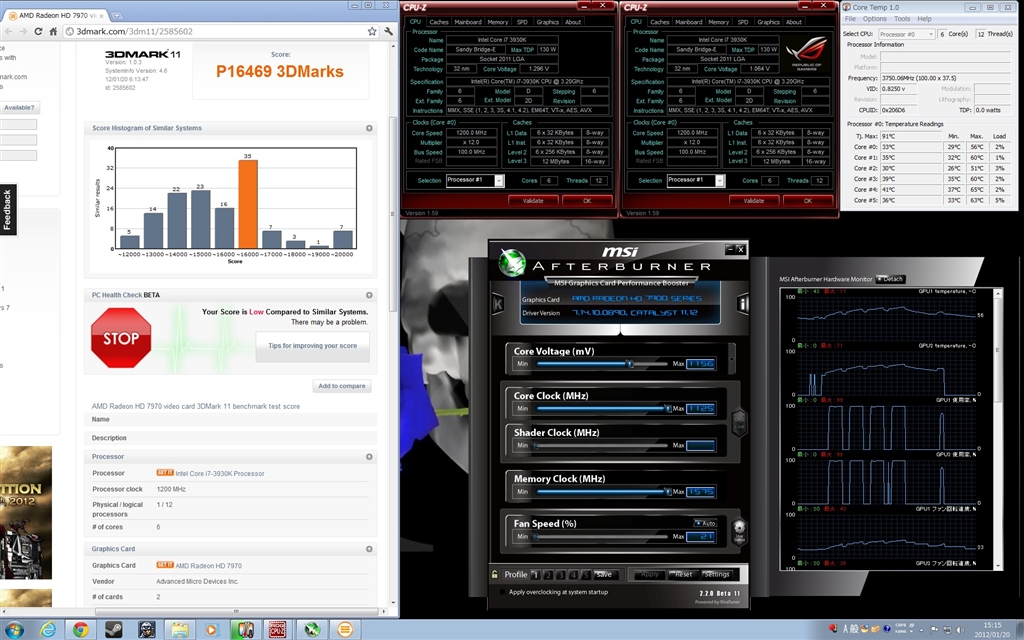Click the Afterburner profile lock icon
This screenshot has height=640, width=1024.
[495, 574]
